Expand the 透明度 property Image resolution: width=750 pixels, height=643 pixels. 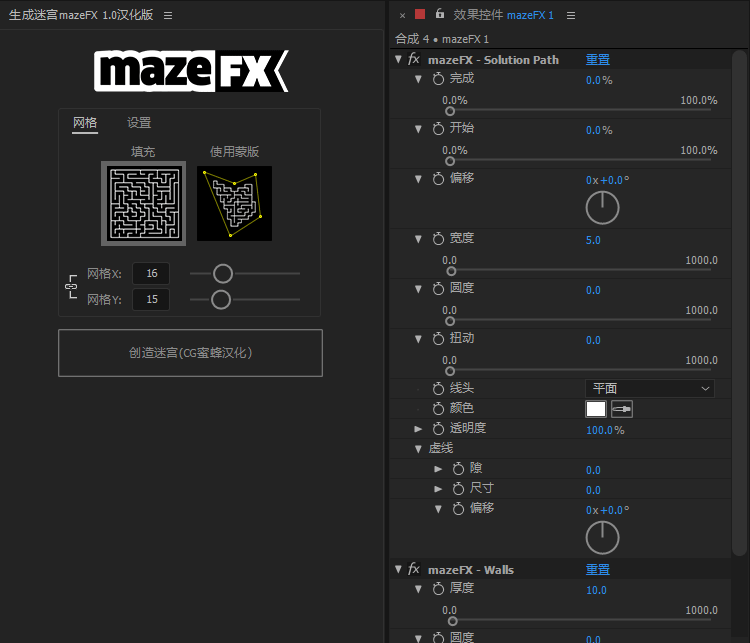[x=418, y=429]
